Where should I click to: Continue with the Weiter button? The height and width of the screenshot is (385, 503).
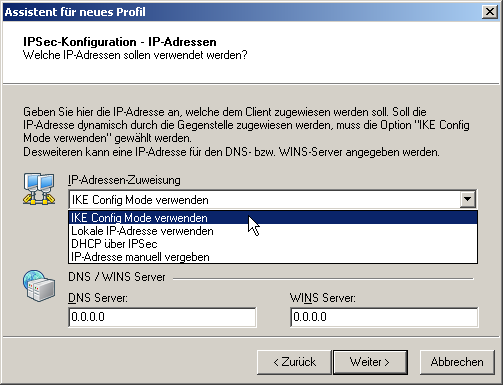[x=370, y=362]
